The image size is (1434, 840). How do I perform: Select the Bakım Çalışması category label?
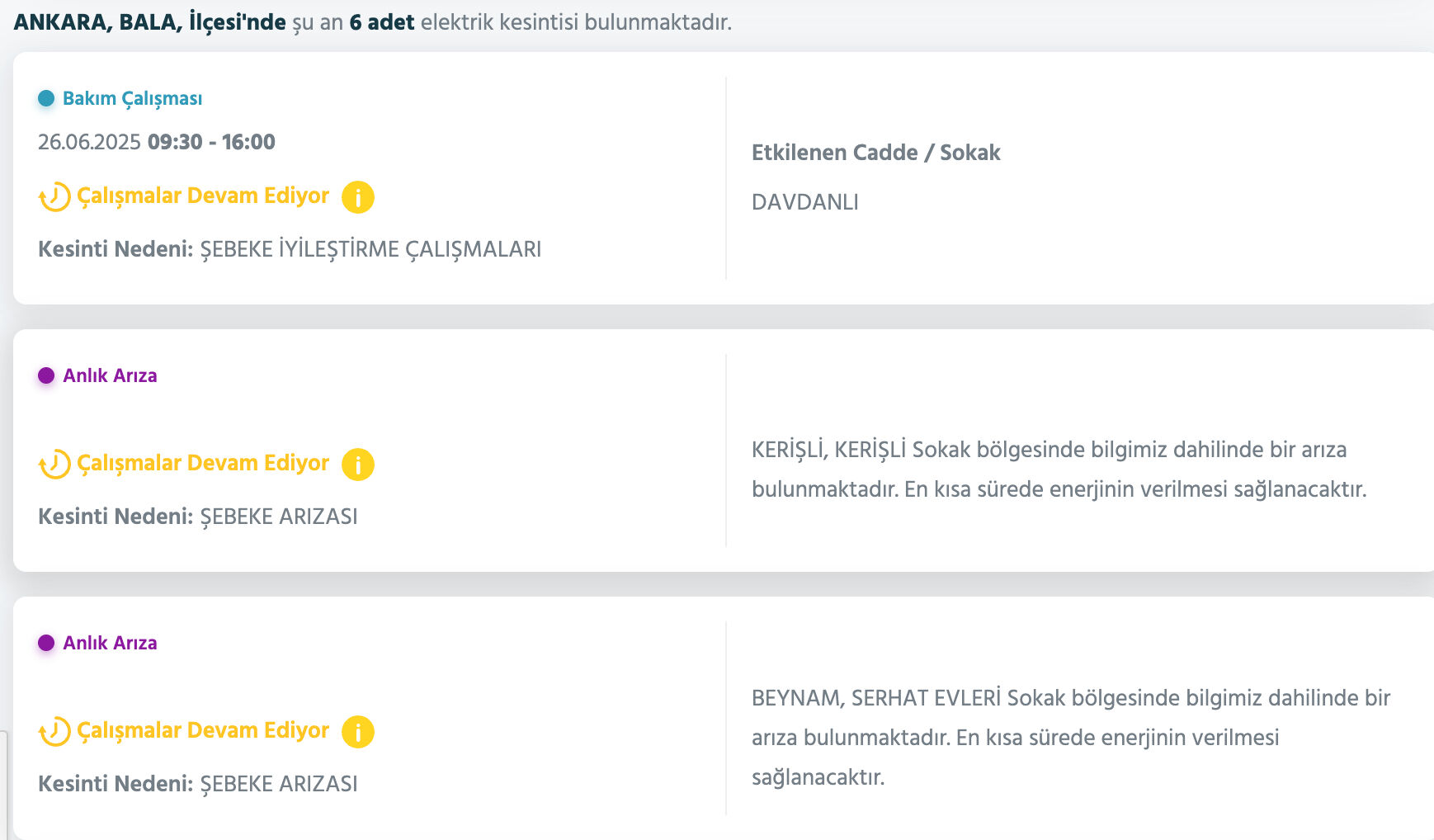tap(133, 98)
